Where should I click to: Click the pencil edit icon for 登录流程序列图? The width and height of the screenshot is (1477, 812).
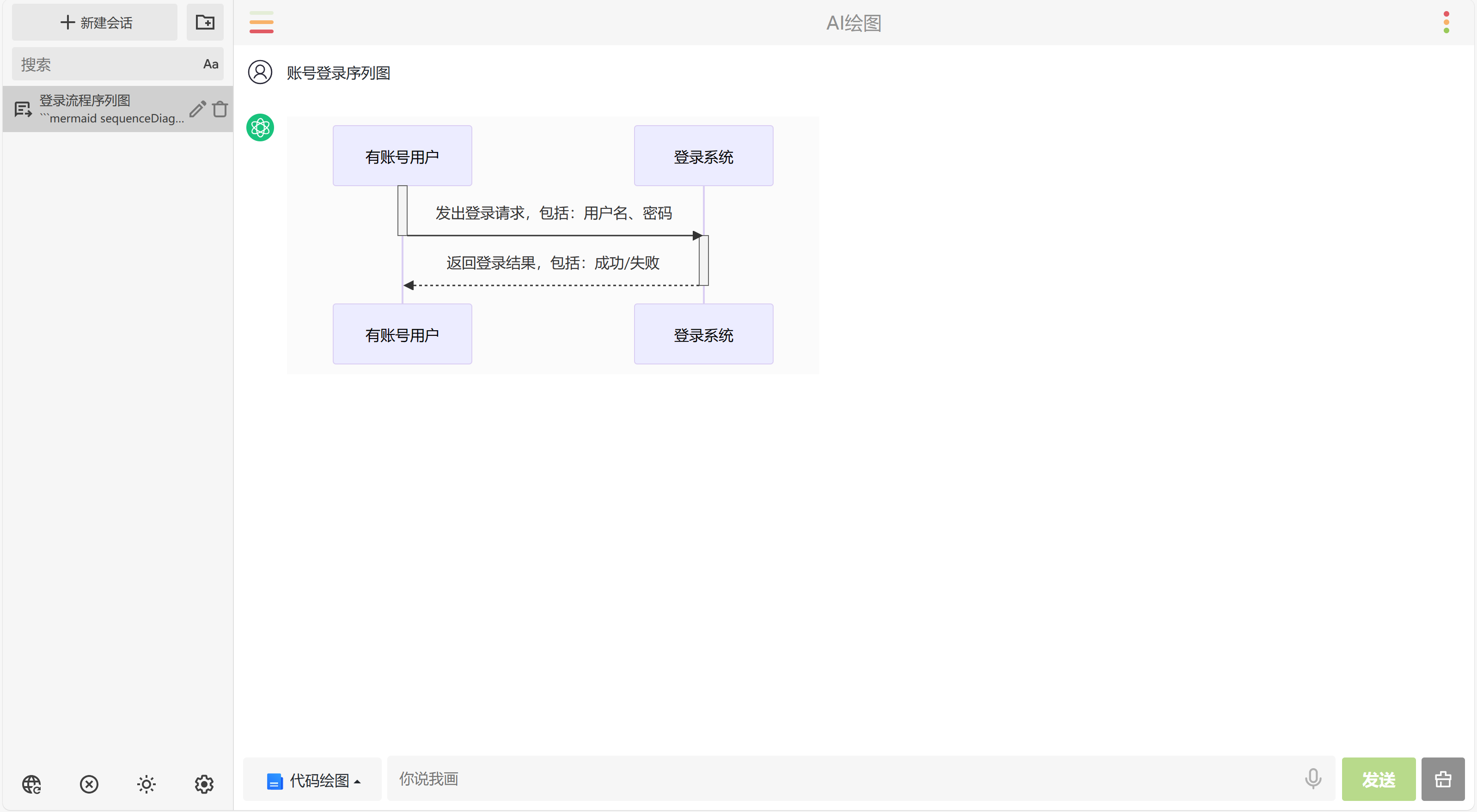pyautogui.click(x=197, y=109)
